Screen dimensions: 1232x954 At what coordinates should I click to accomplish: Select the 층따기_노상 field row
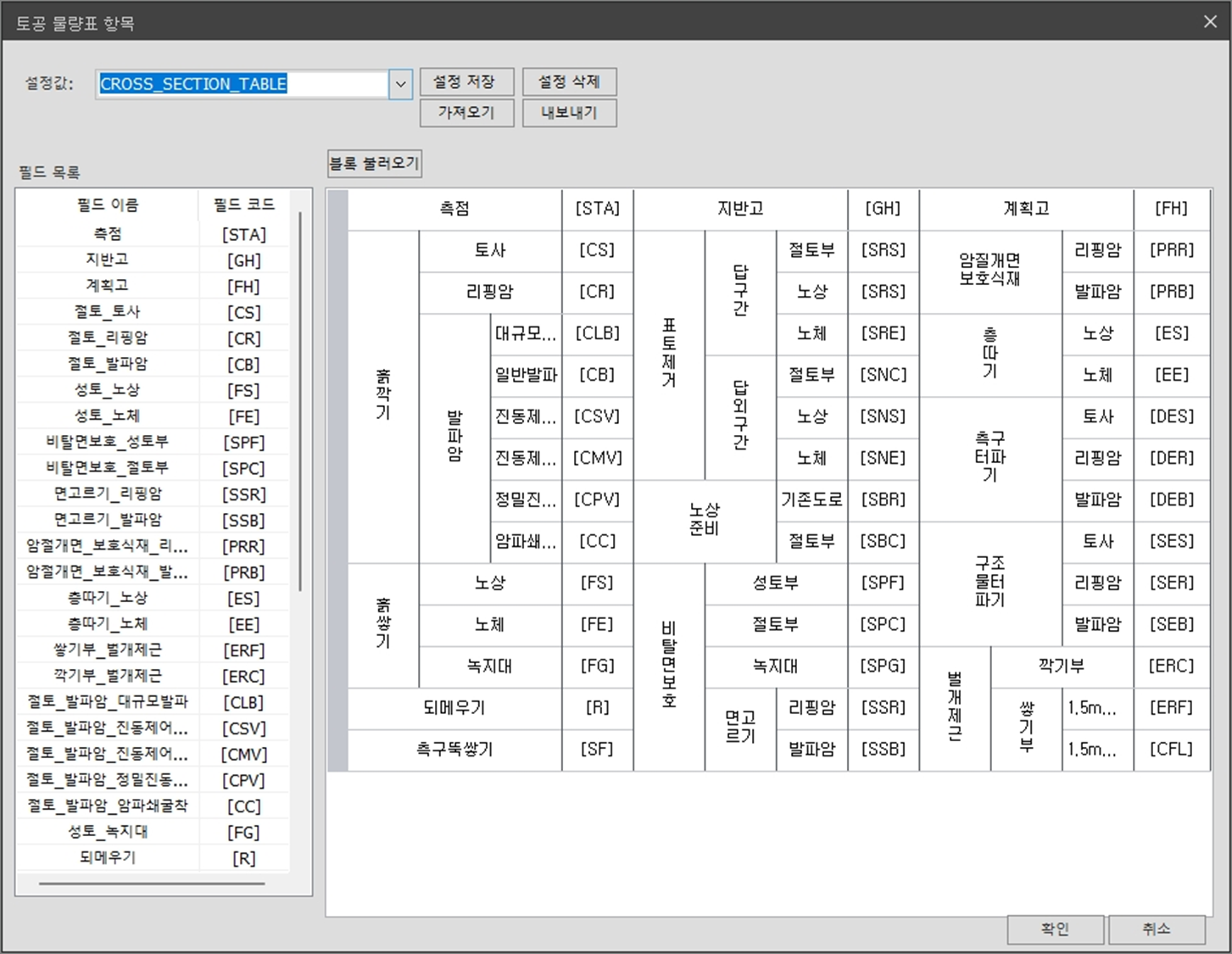click(153, 598)
